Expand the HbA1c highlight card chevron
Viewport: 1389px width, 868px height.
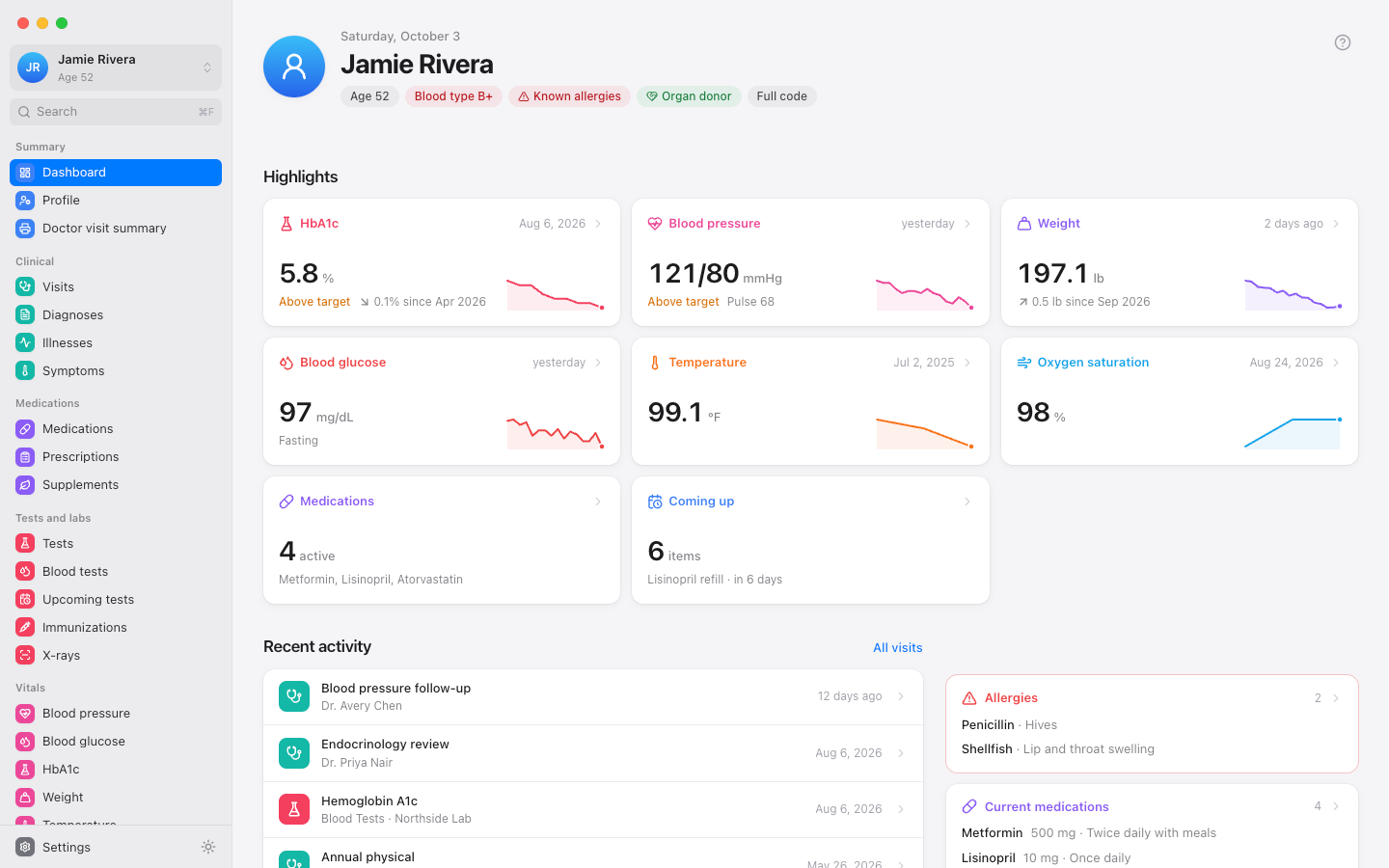(598, 224)
